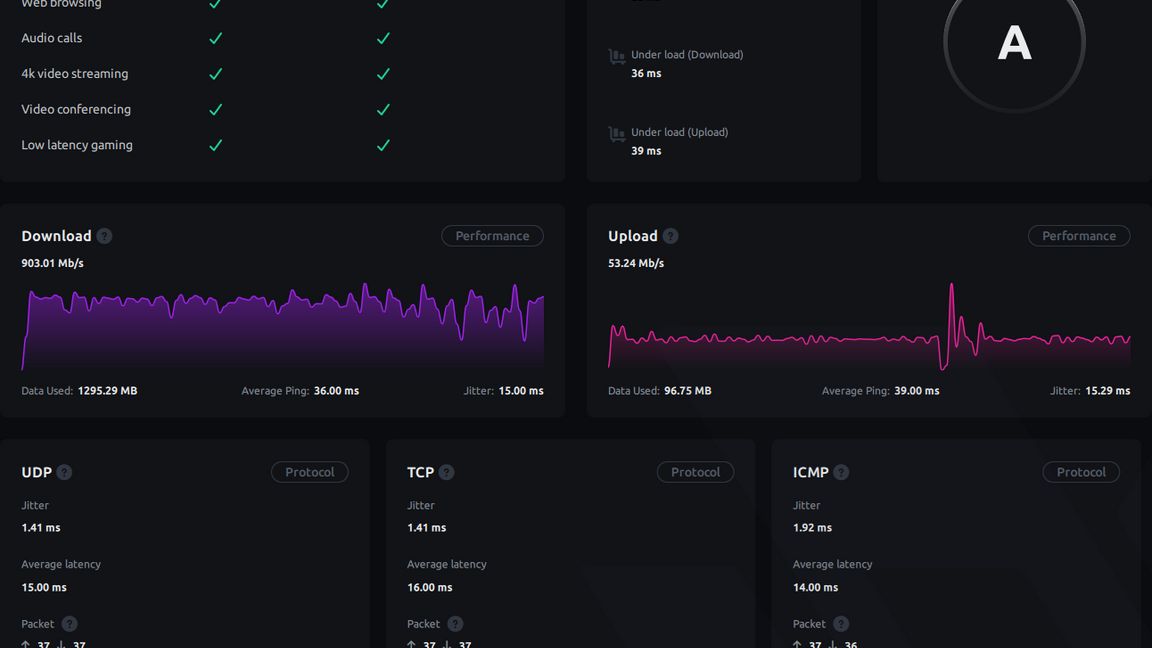
Task: Select the Under load (Upload) latency icon
Action: [617, 134]
